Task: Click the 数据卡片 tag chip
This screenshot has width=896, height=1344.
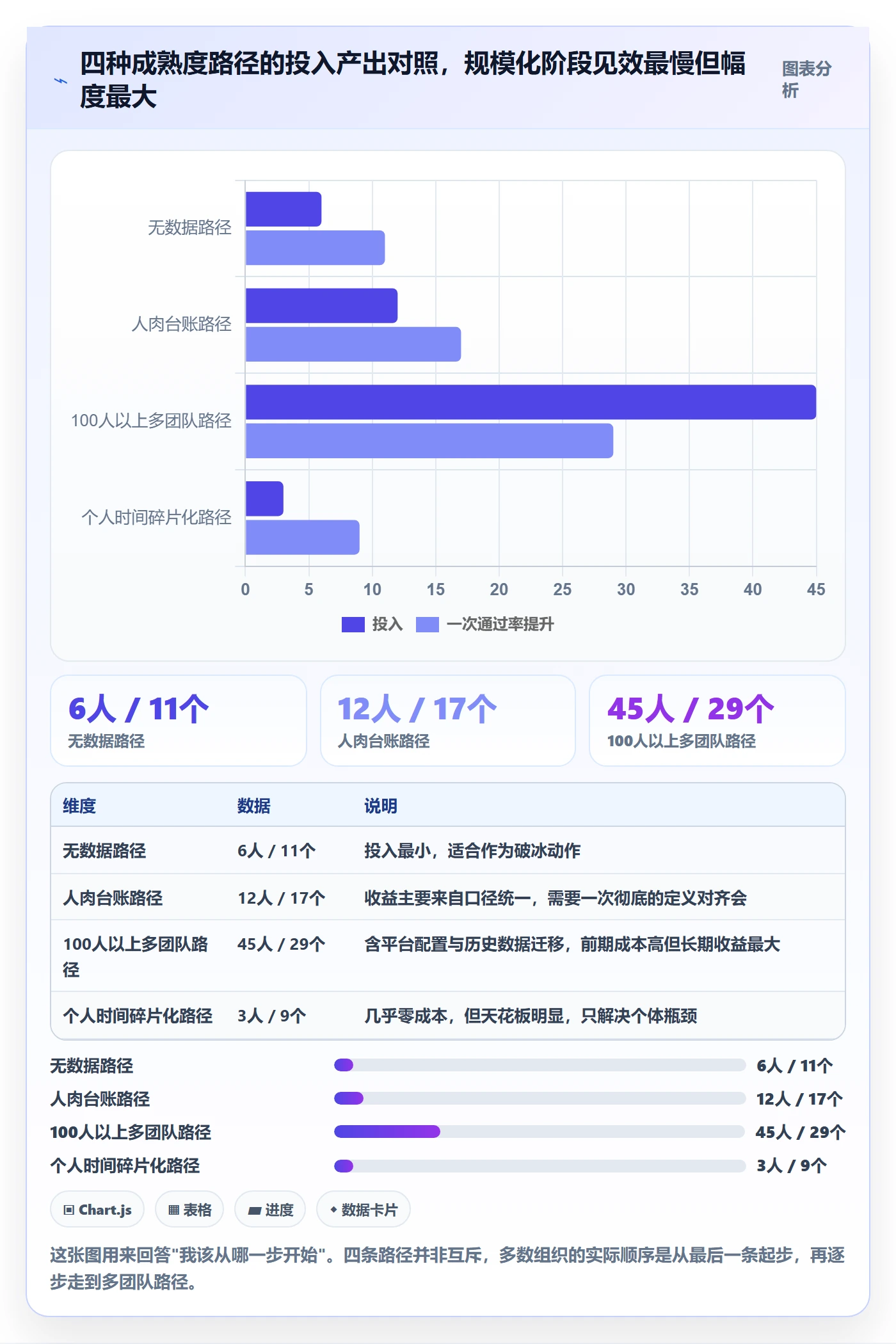Action: (x=364, y=1210)
